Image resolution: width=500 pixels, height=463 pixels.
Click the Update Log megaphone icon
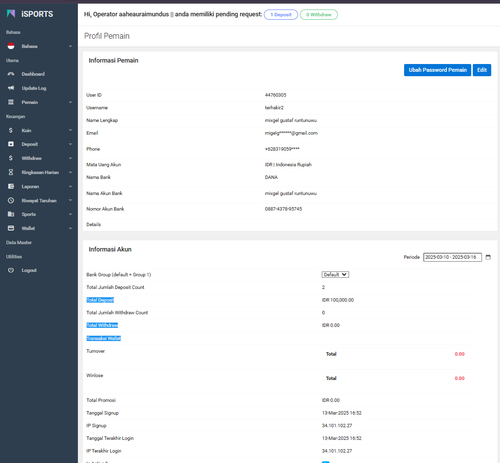11,88
